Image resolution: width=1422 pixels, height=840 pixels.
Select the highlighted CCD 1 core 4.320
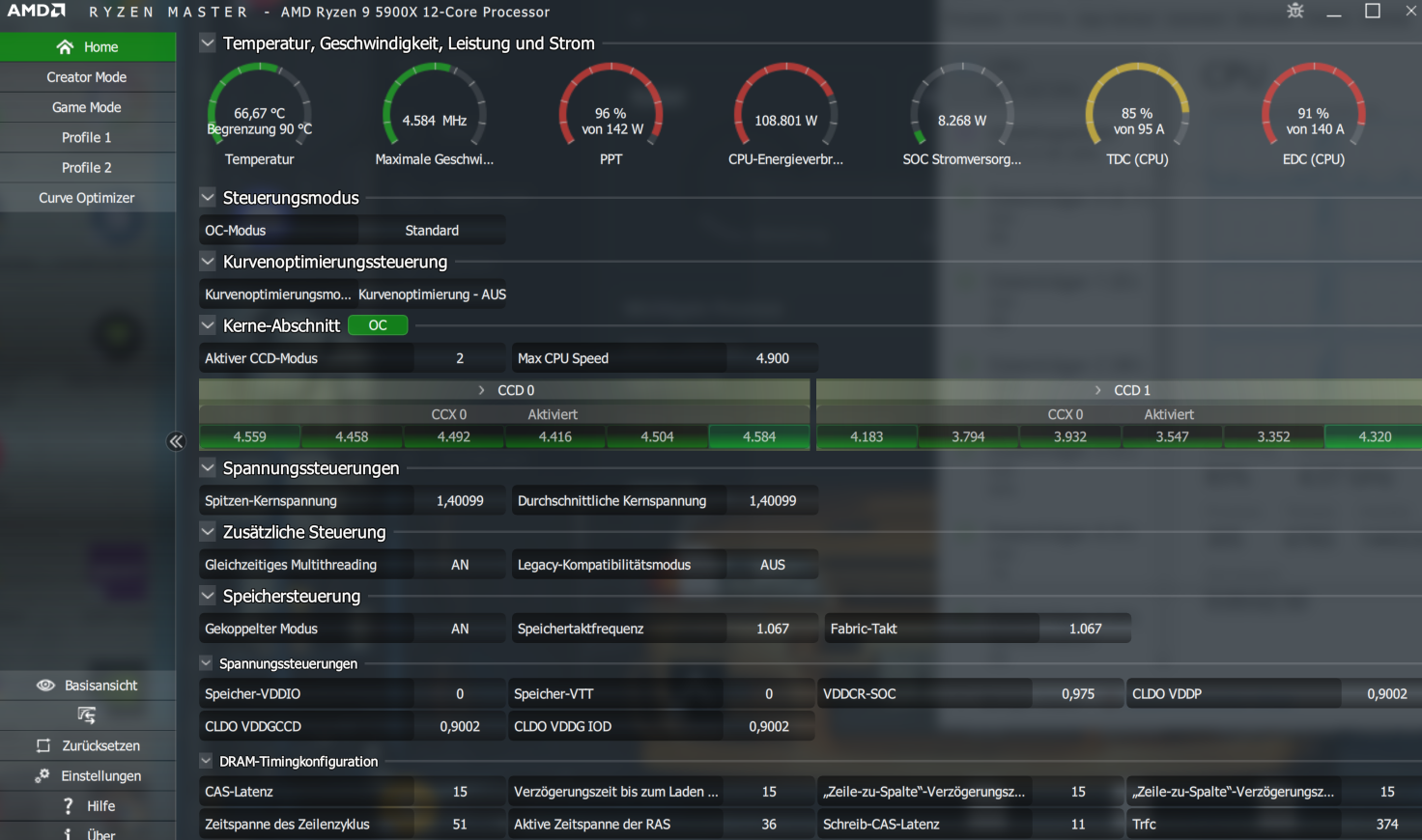(x=1375, y=437)
